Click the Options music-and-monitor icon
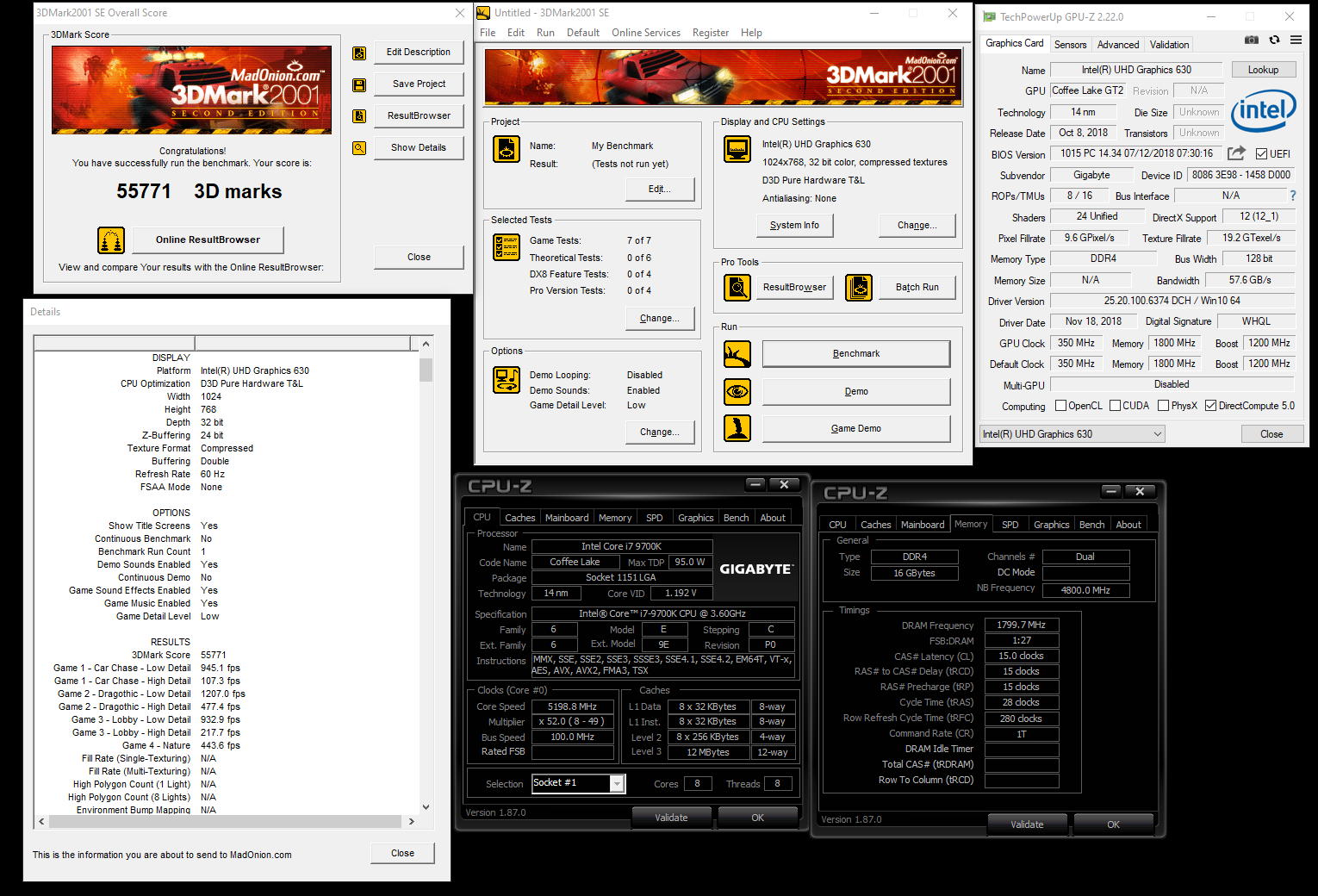The width and height of the screenshot is (1318, 896). tap(507, 379)
